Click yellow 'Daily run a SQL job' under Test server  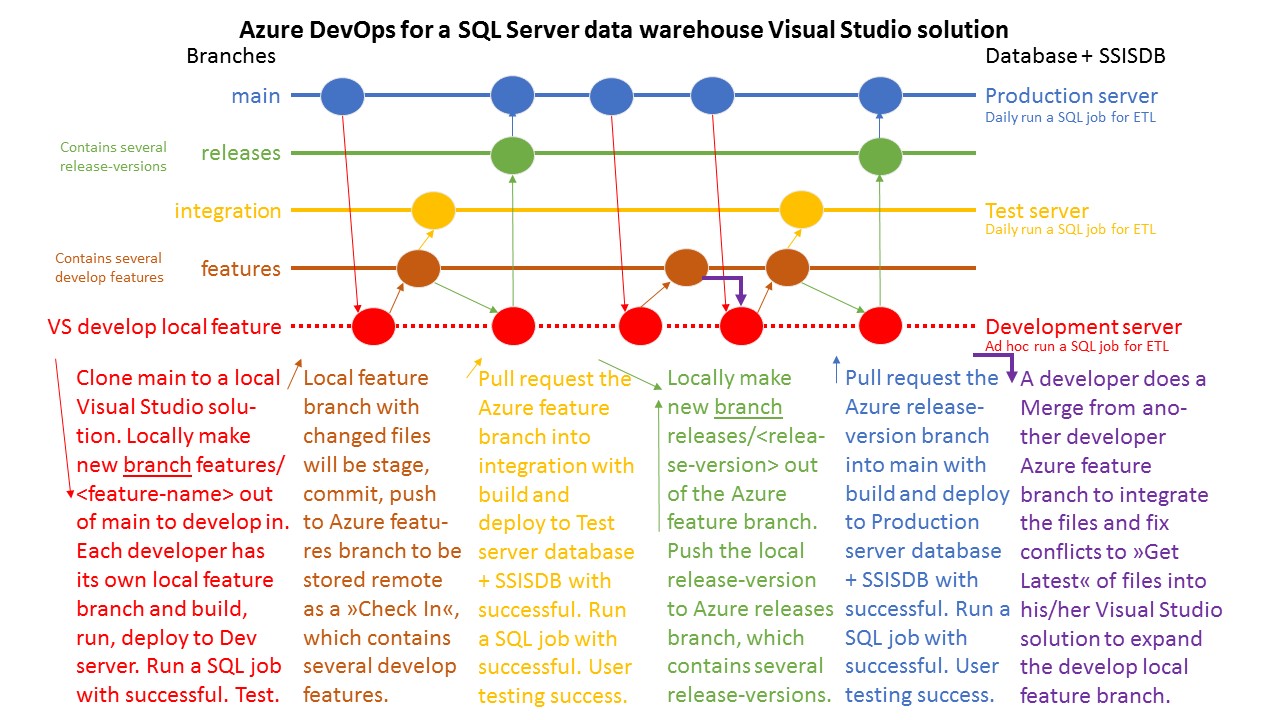coord(1041,229)
